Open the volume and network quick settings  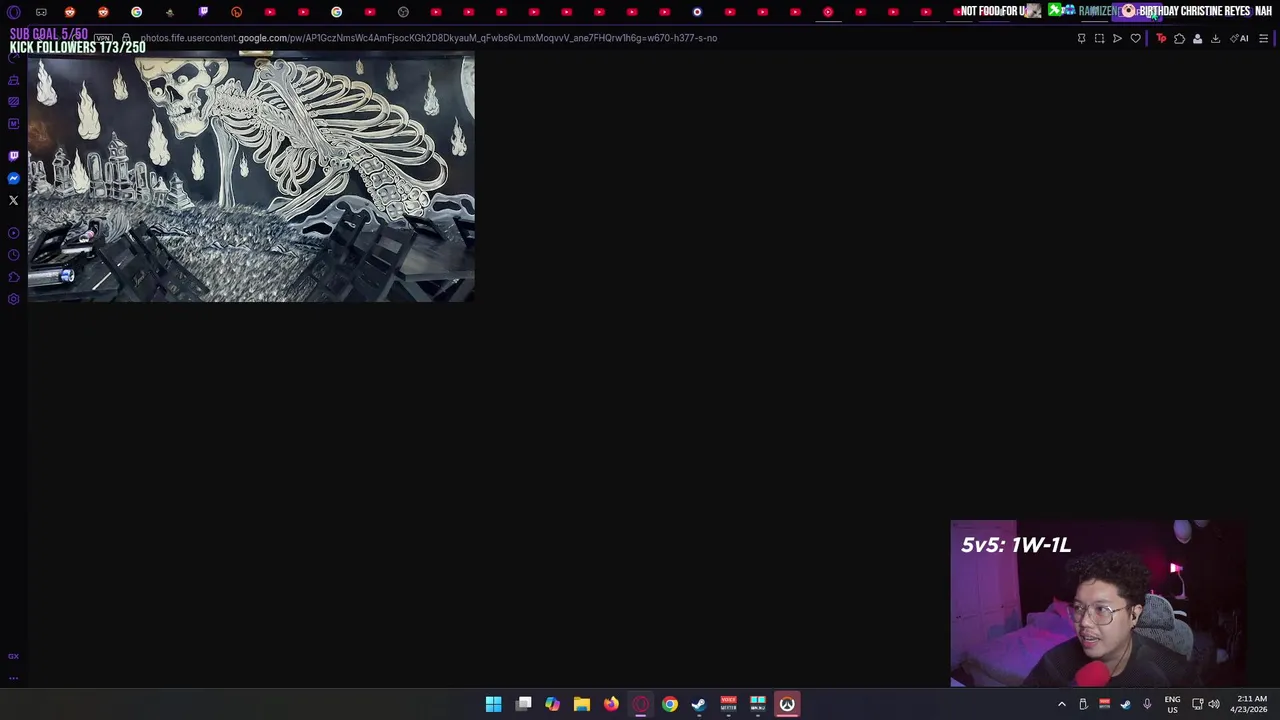[1205, 704]
